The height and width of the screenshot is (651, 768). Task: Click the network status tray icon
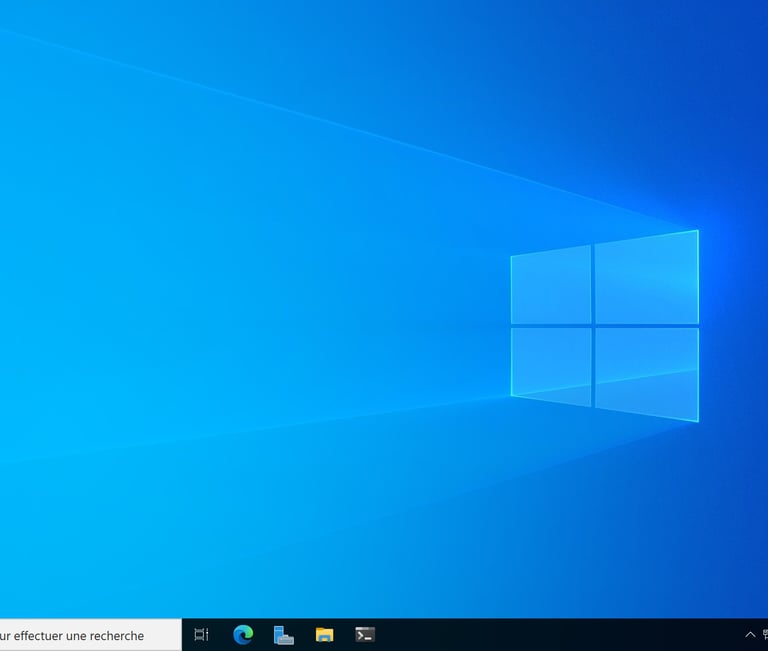pyautogui.click(x=765, y=635)
